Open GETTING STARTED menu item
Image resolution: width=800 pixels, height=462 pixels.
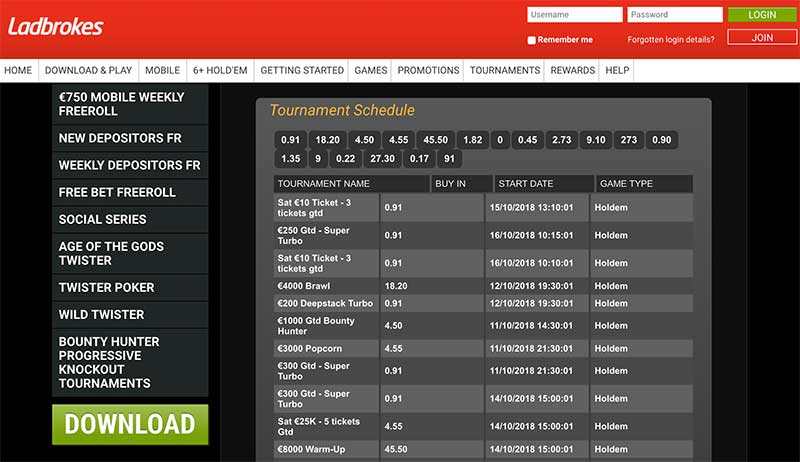point(302,70)
